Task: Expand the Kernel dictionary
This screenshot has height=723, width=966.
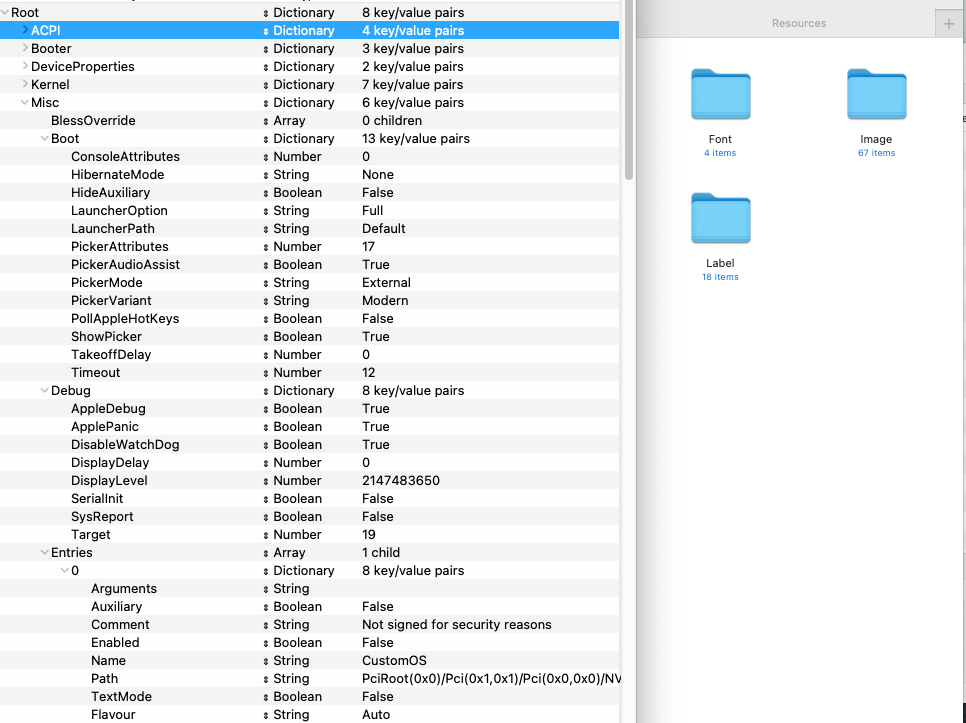Action: [25, 84]
